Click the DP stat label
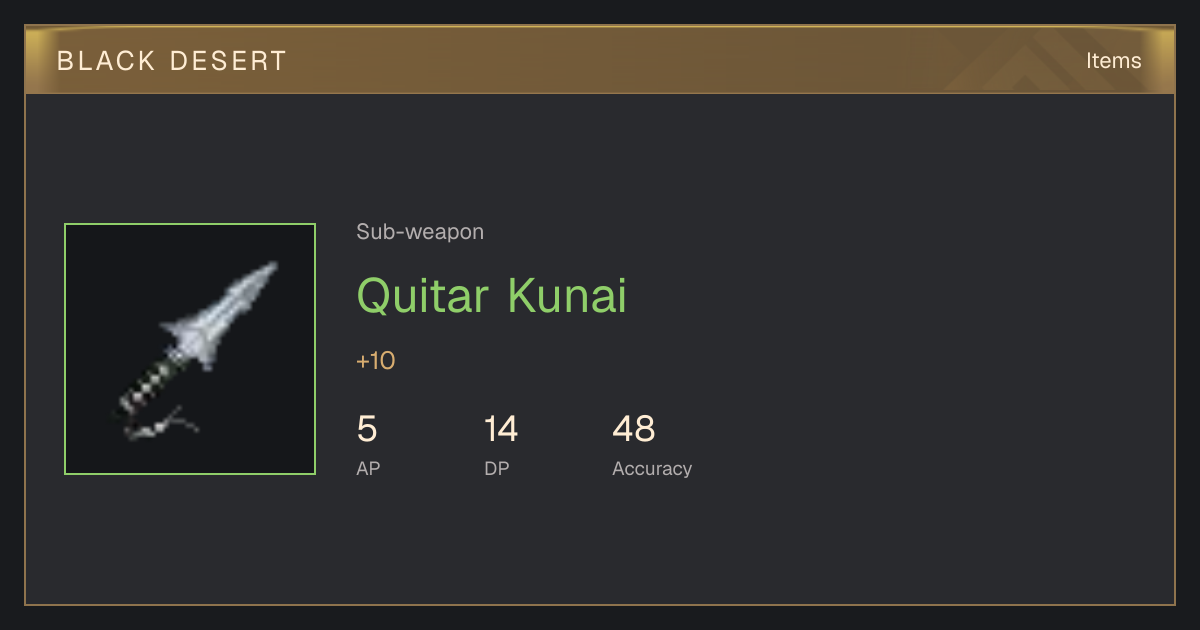Image resolution: width=1200 pixels, height=630 pixels. tap(497, 468)
